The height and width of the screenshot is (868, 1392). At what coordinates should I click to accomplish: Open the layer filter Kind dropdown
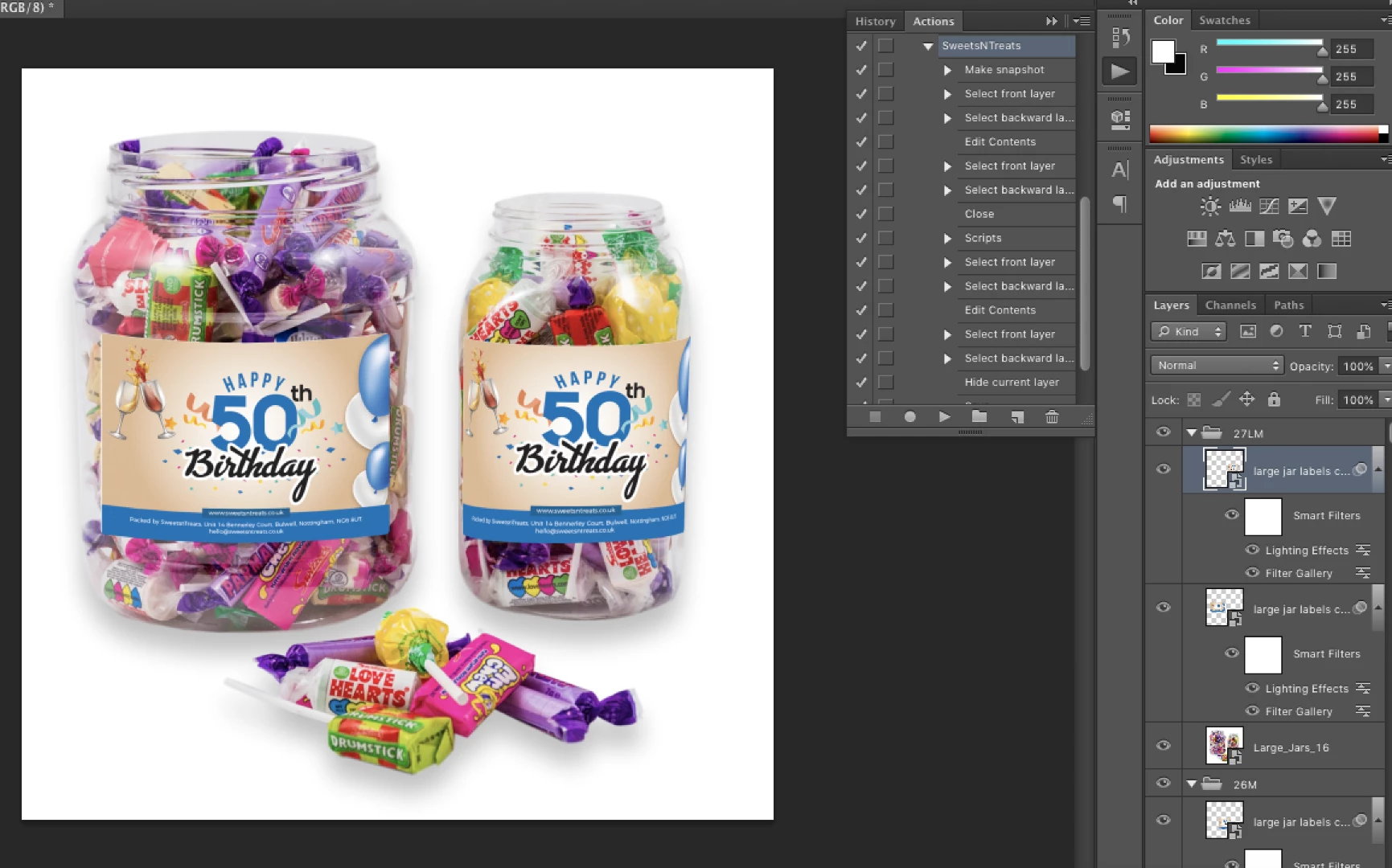point(1189,331)
